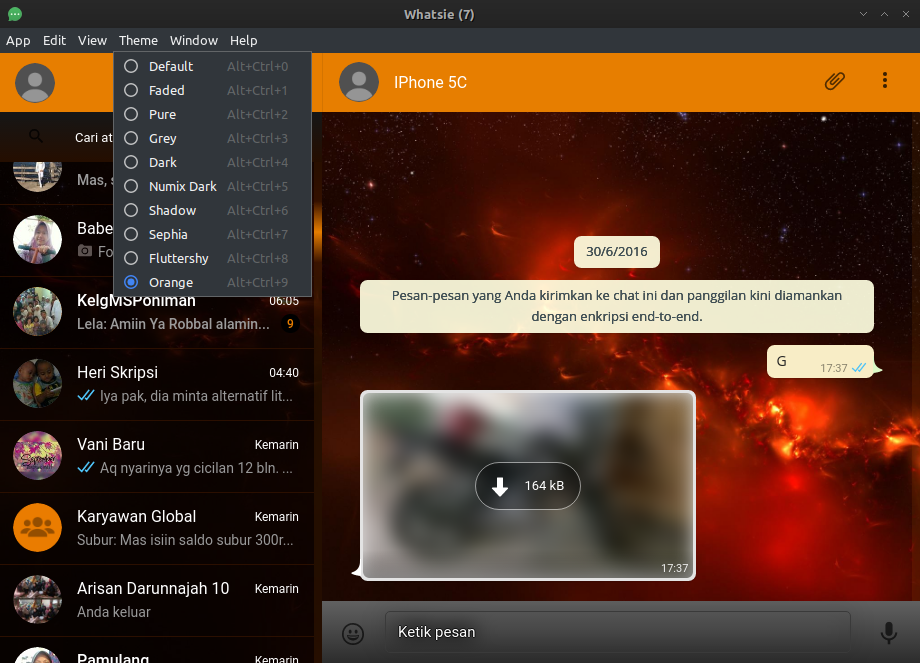Open the Vani Baru conversation
This screenshot has height=663, width=920.
point(157,456)
